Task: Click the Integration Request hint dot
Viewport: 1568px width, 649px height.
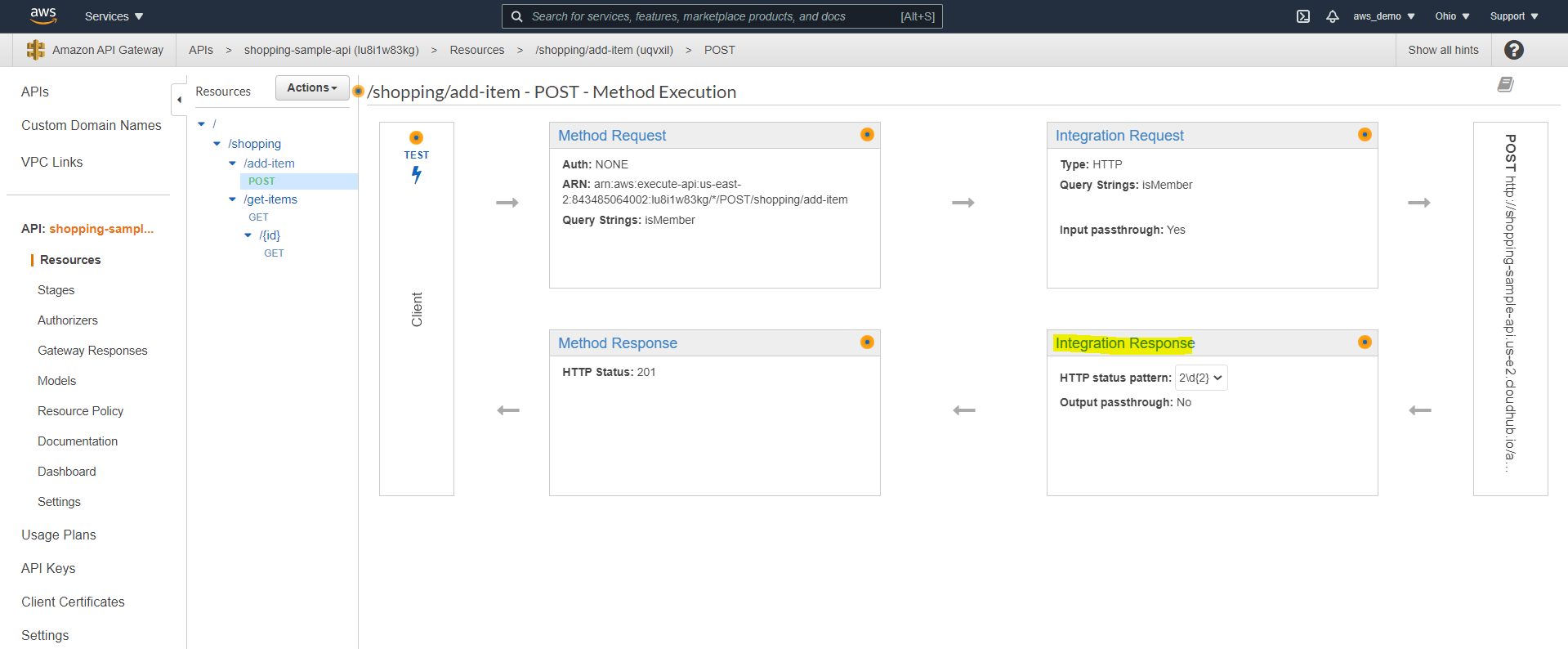Action: pos(1365,135)
